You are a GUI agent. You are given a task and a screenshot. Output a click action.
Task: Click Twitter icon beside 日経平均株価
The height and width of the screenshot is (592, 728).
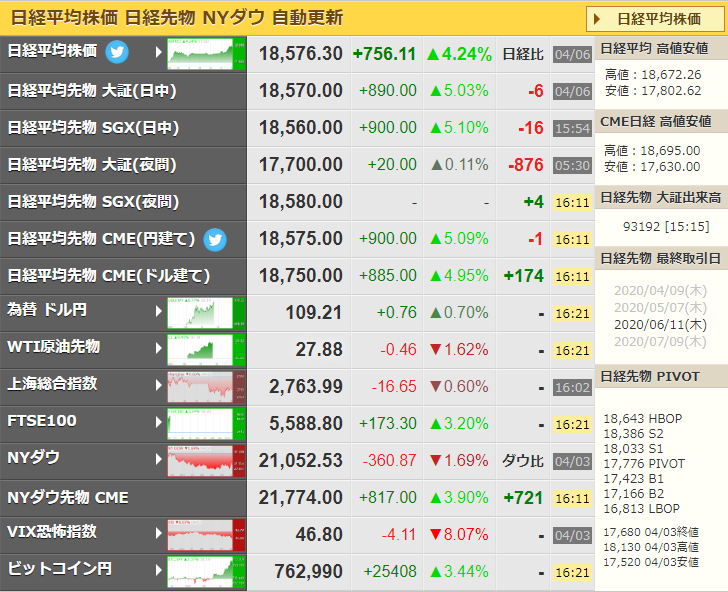[x=117, y=52]
